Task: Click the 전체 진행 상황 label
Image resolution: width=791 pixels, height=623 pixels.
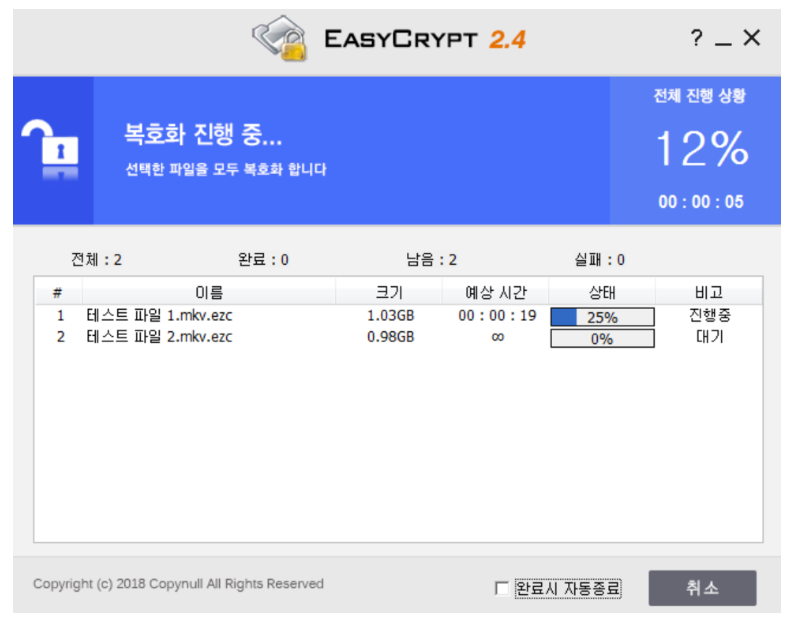Action: point(700,96)
